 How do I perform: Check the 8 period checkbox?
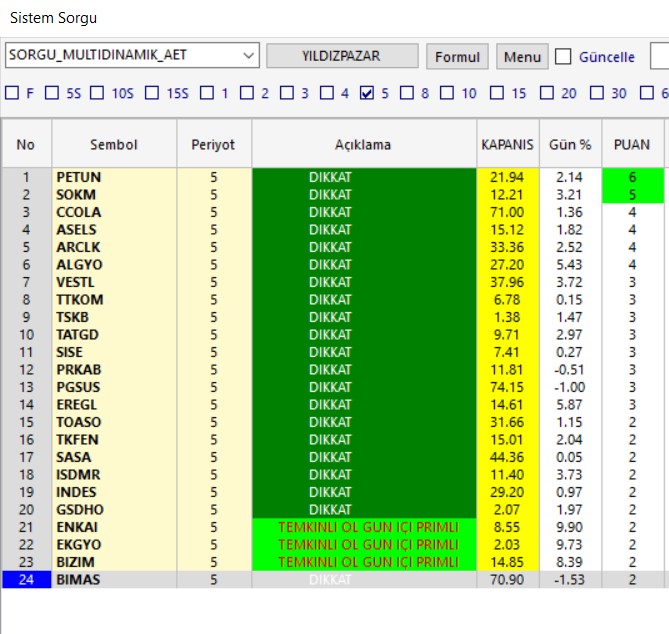[x=407, y=93]
